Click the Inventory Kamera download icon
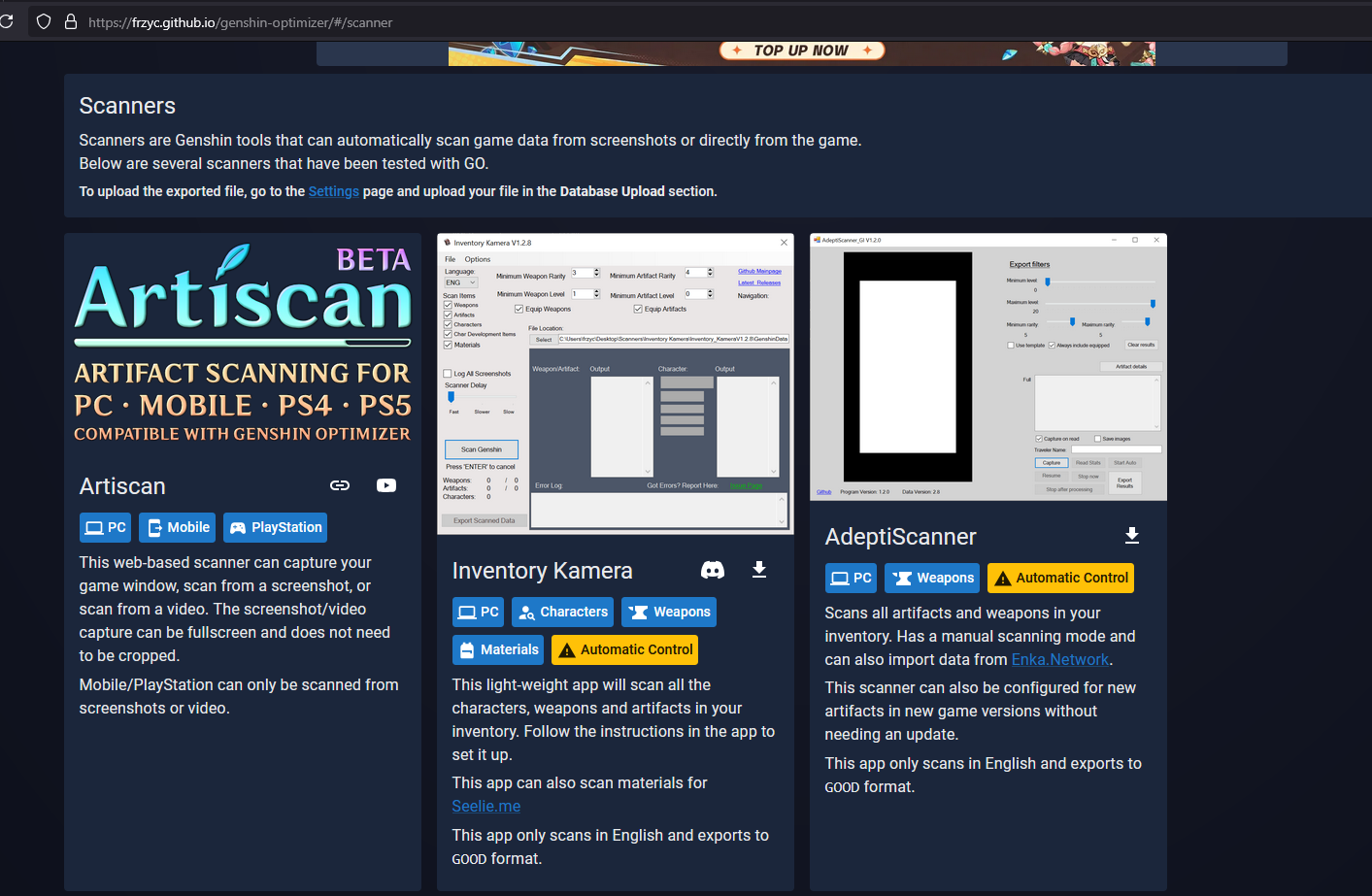1372x896 pixels. [759, 570]
